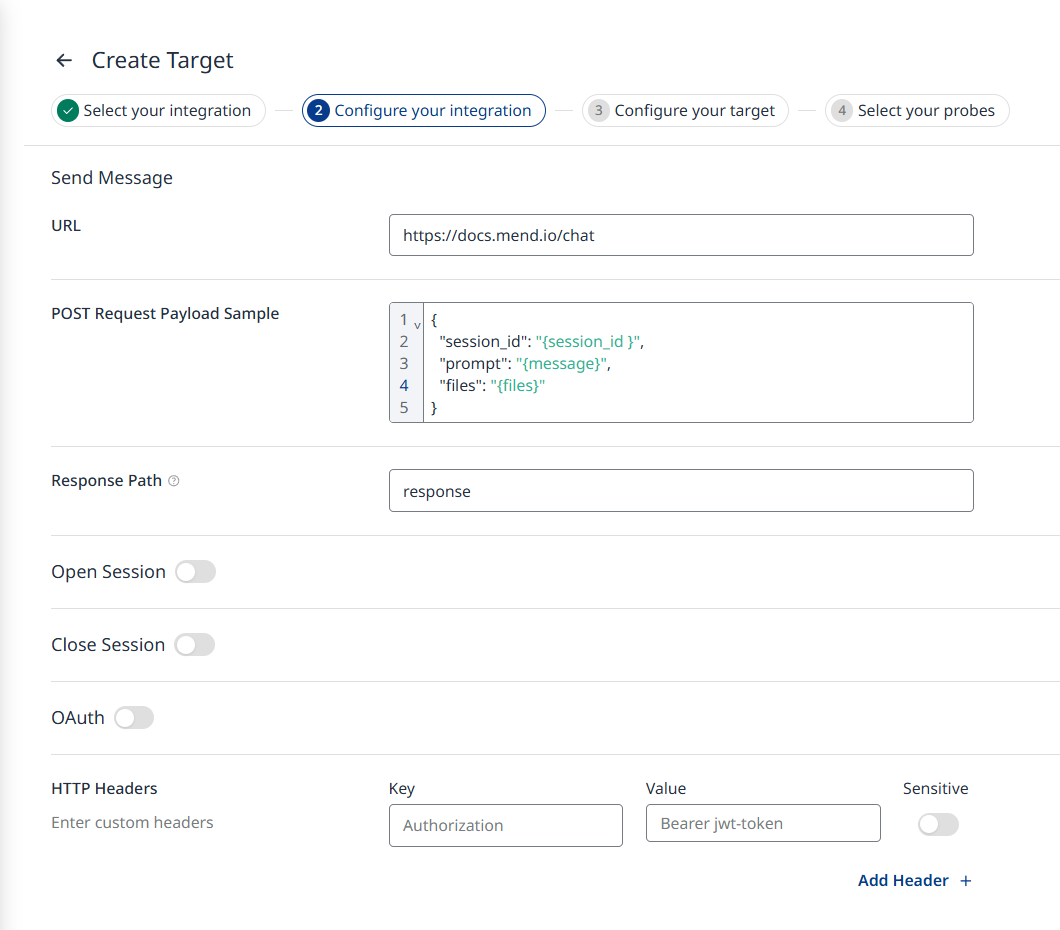
Task: Enable the Open Session toggle
Action: click(x=195, y=572)
